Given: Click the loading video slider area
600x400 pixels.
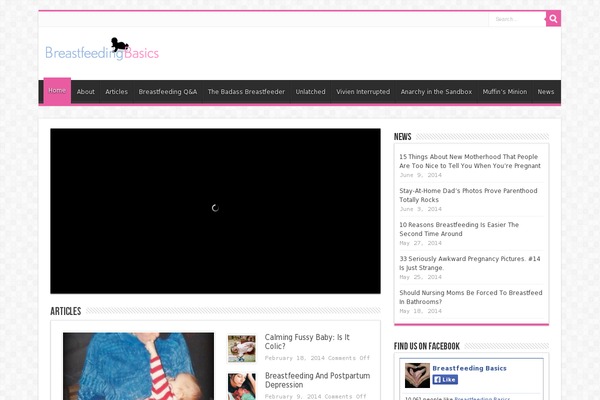Looking at the screenshot, I should coord(215,211).
